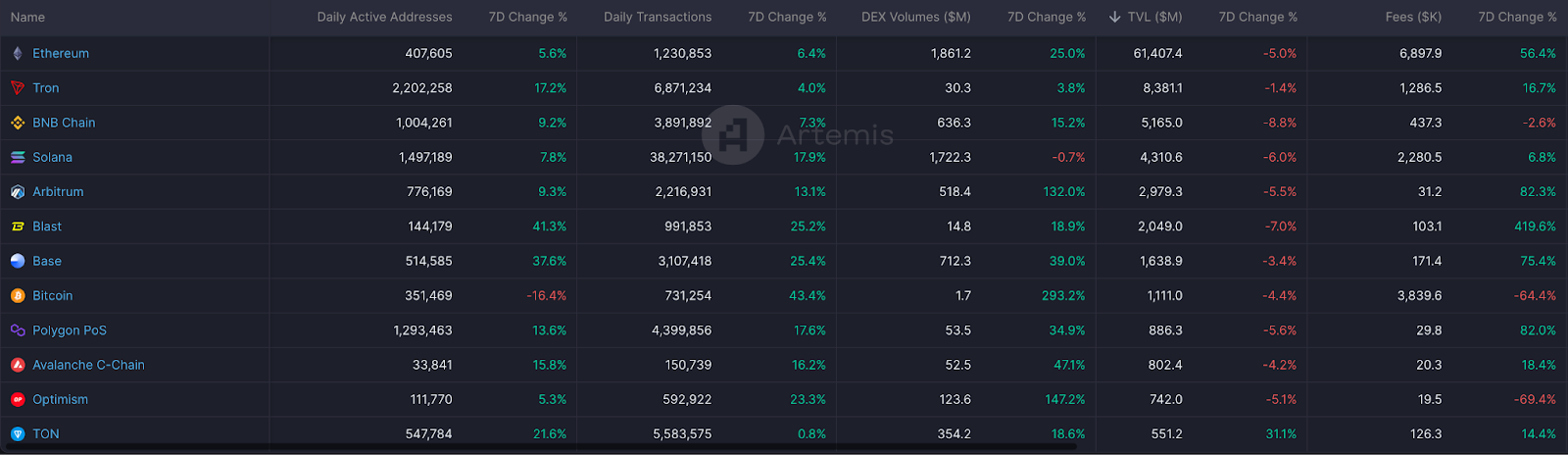Viewport: 1568px width, 455px height.
Task: Select Solana daily transactions 38,271,150
Action: point(681,158)
